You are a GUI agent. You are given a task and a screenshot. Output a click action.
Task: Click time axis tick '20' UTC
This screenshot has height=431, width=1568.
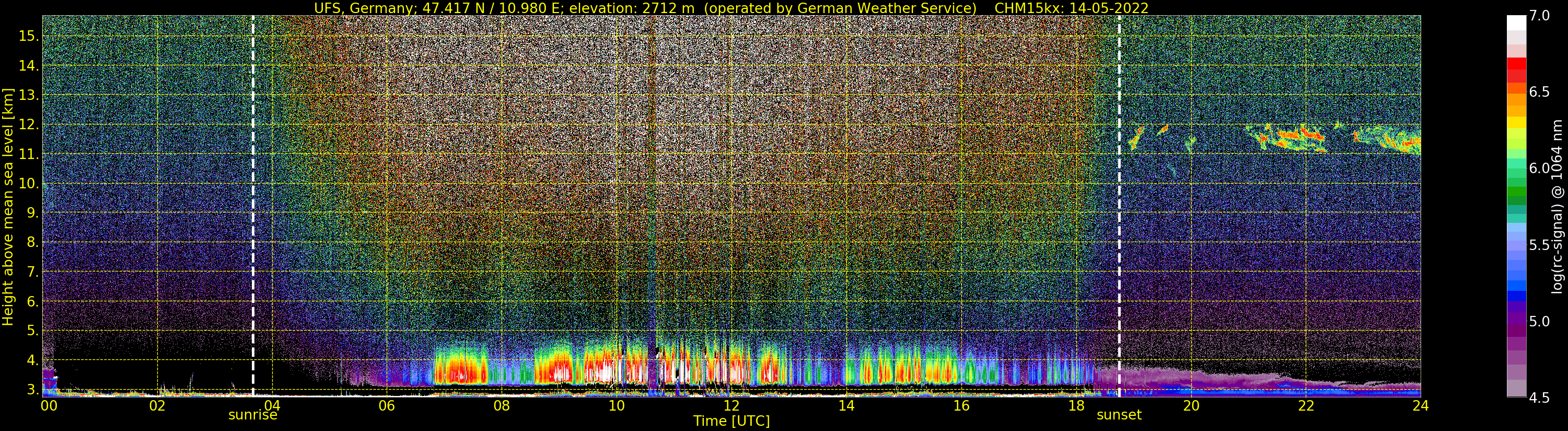click(x=1191, y=405)
